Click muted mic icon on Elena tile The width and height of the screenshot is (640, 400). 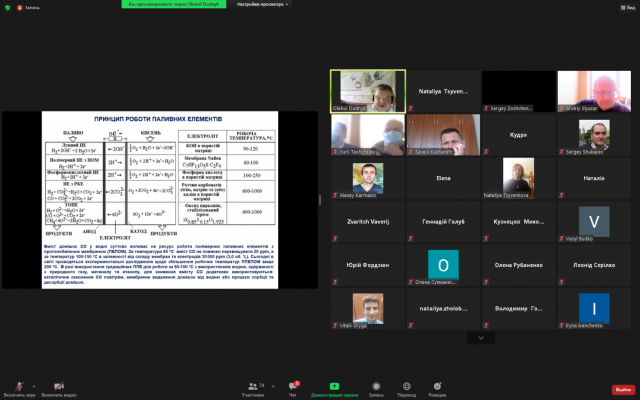tap(411, 195)
